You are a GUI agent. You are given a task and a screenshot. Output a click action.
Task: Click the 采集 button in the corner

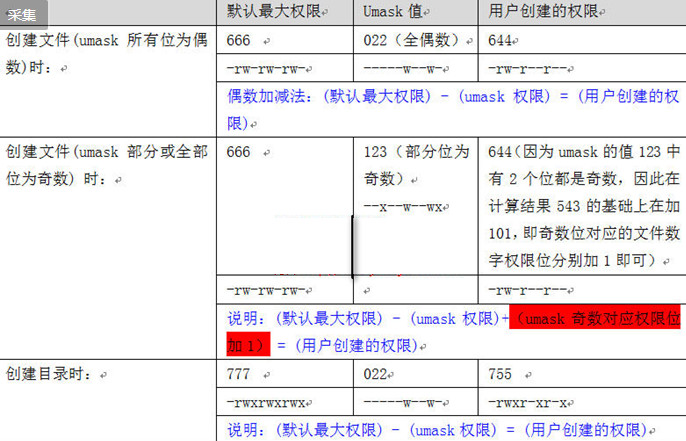tap(22, 14)
